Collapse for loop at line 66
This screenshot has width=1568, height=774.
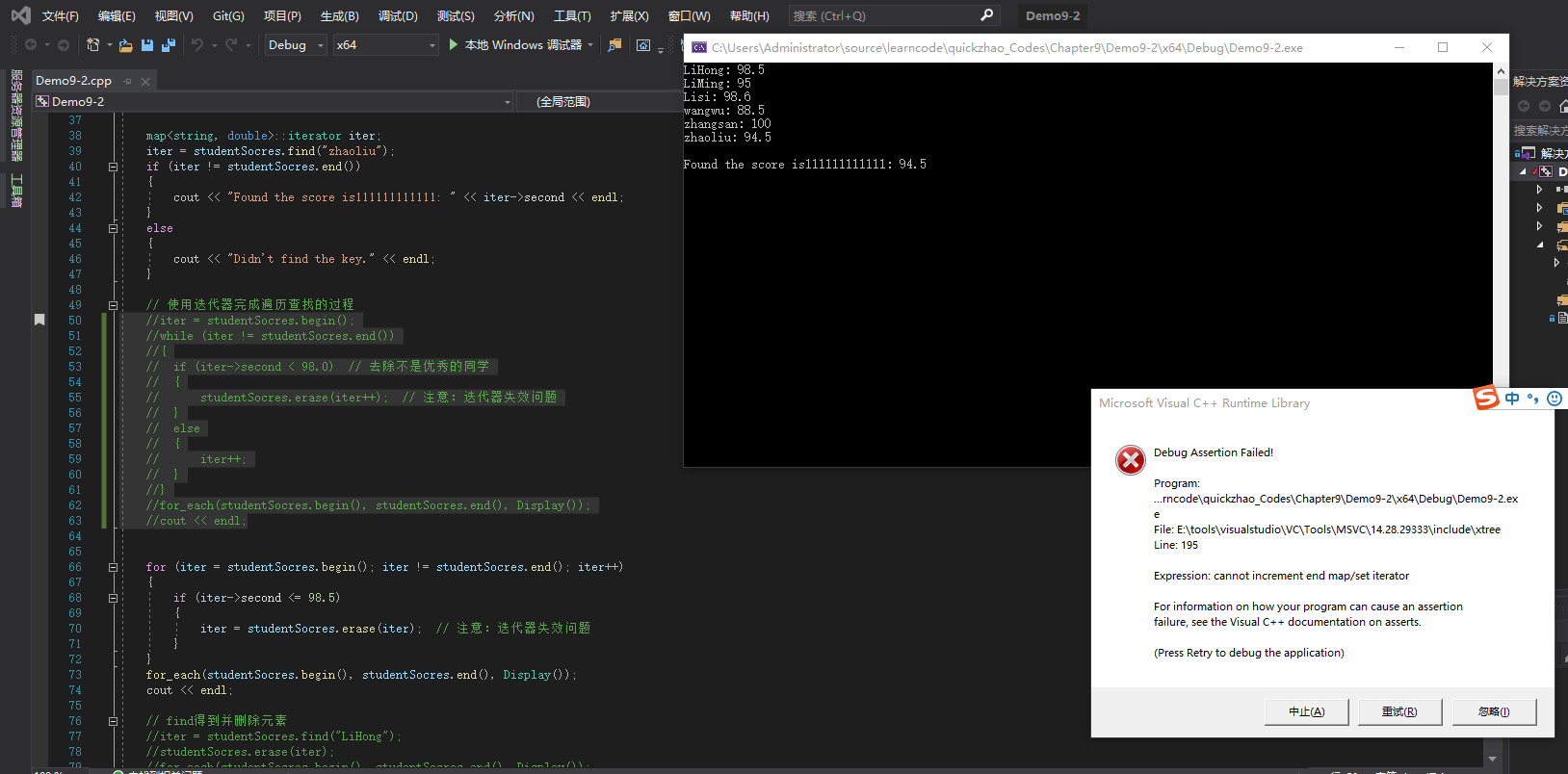[x=113, y=567]
